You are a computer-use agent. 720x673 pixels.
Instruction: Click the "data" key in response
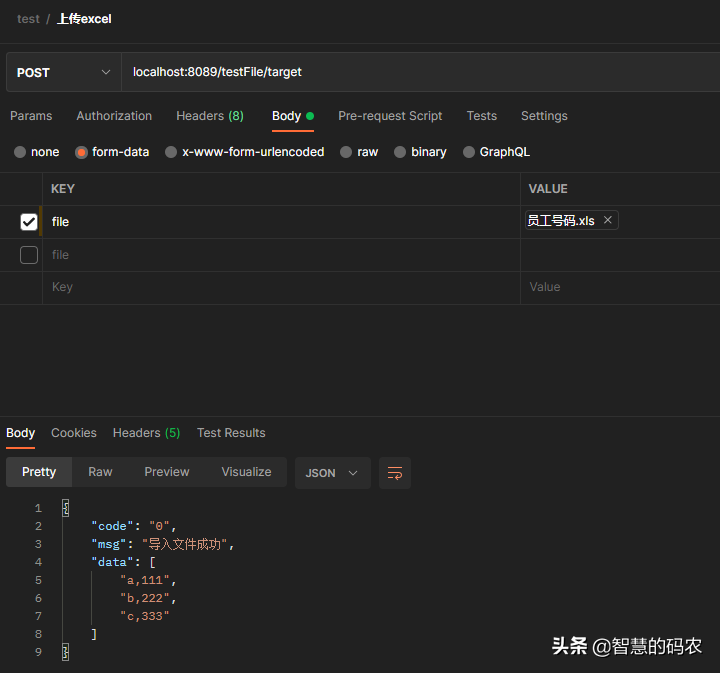(x=112, y=562)
